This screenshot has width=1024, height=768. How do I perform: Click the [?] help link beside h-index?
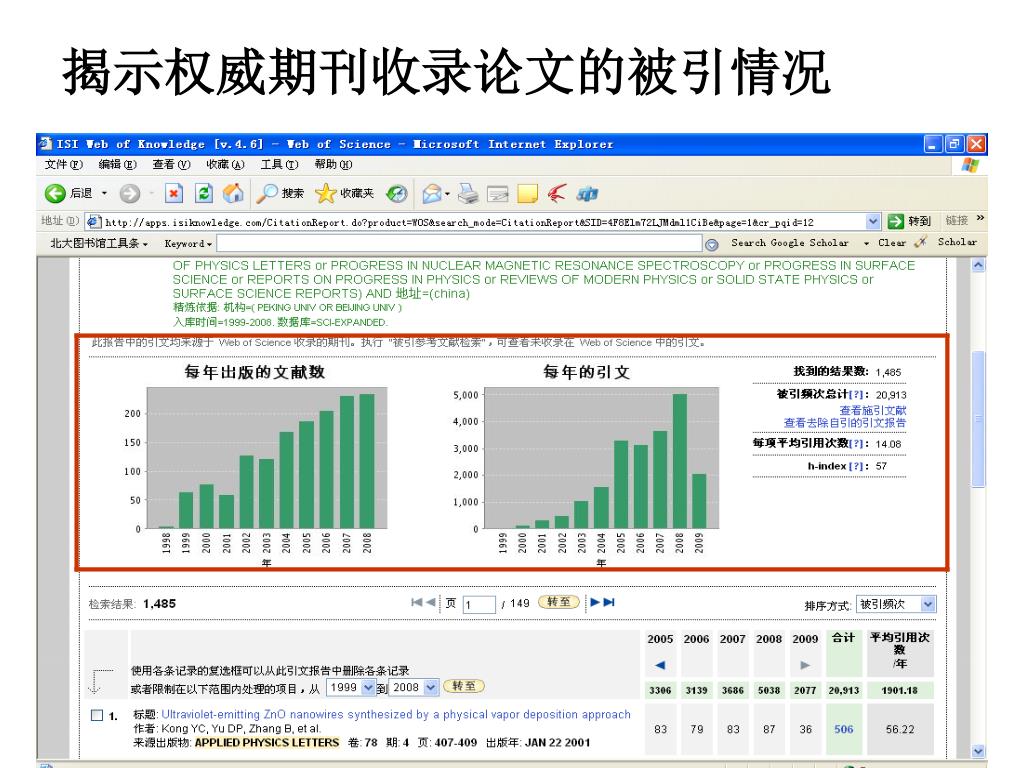[856, 466]
